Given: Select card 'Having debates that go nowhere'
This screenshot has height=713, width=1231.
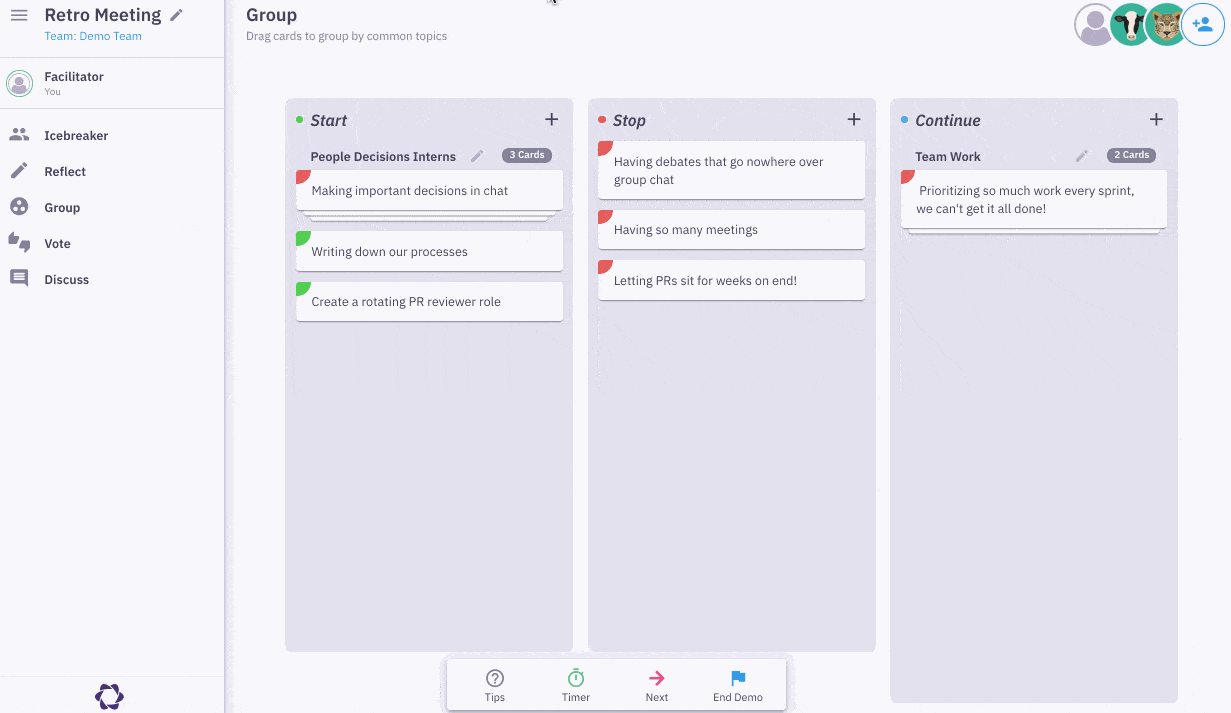Looking at the screenshot, I should point(731,170).
